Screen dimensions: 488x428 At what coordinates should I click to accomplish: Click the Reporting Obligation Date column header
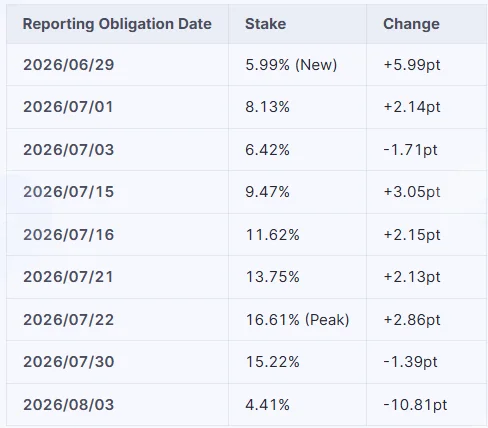coord(117,24)
